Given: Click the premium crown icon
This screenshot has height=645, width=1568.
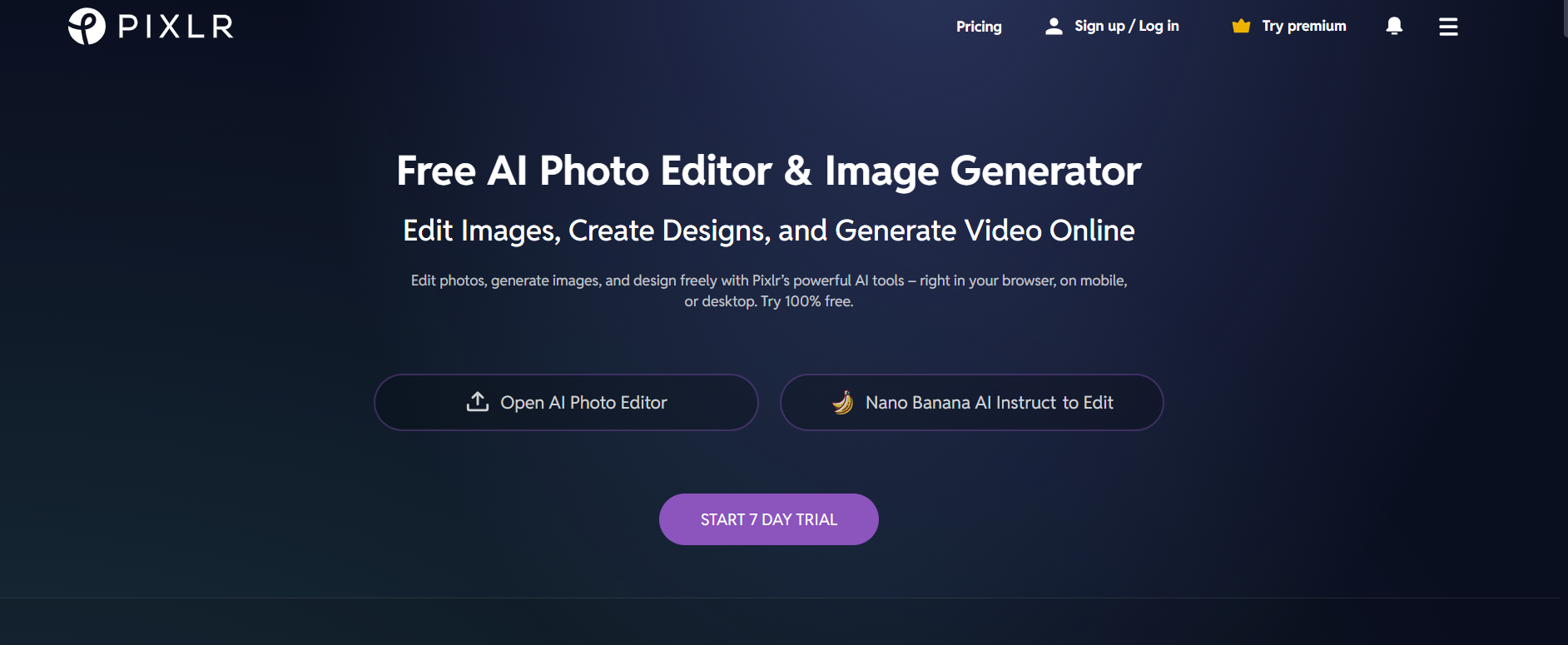Looking at the screenshot, I should click(x=1241, y=26).
